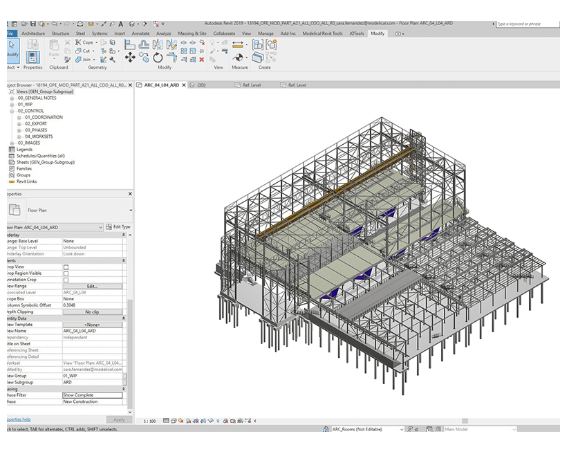
Task: Open the Manage ribbon tab
Action: (266, 33)
